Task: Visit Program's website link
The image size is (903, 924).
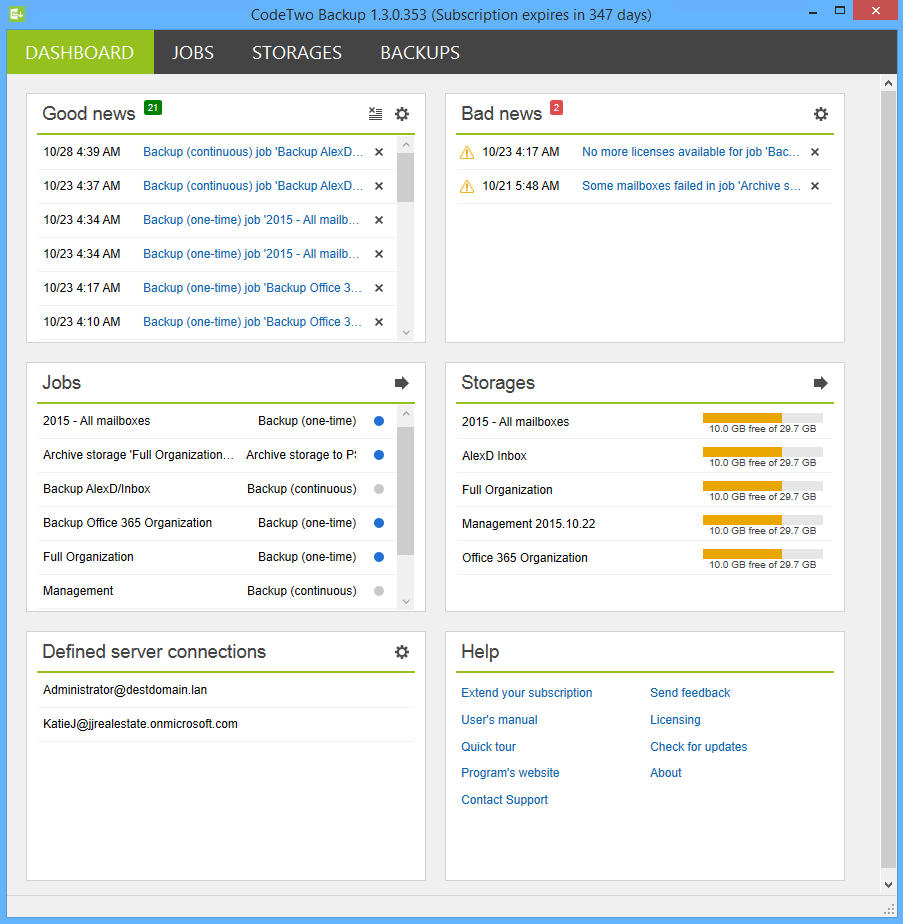Action: [x=510, y=773]
